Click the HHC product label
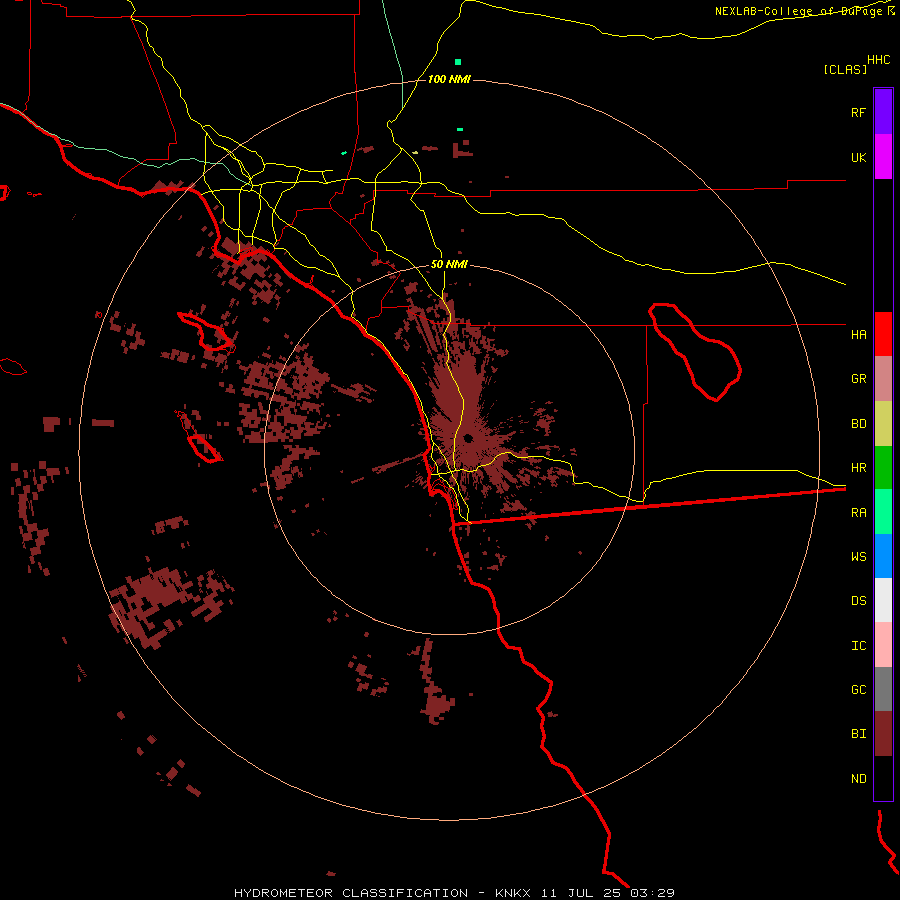The image size is (900, 900). (x=879, y=60)
